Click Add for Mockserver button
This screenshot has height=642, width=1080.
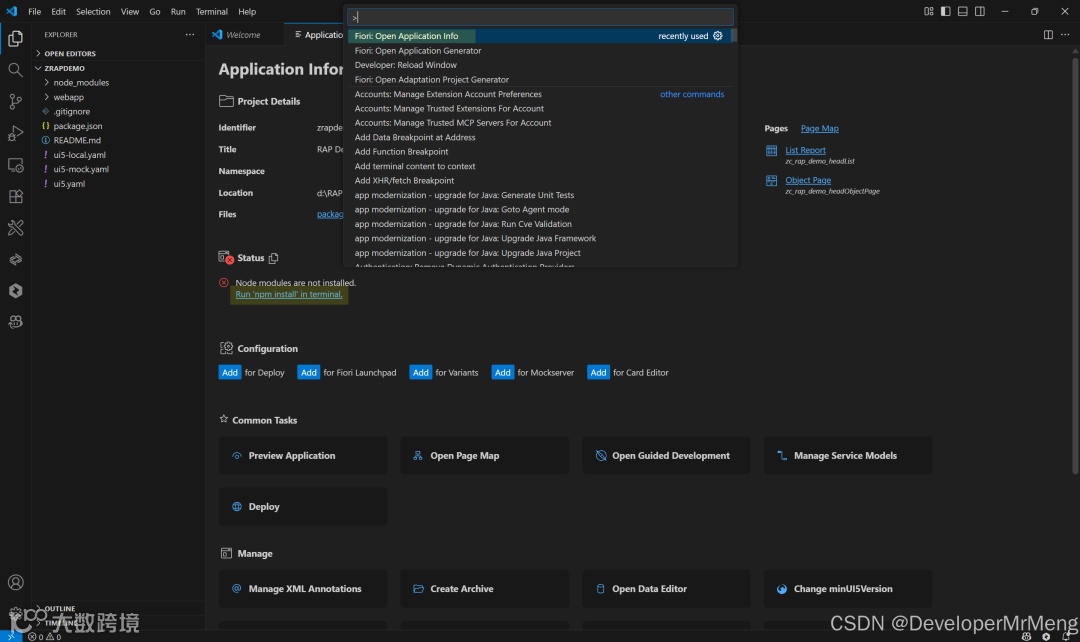[x=503, y=372]
